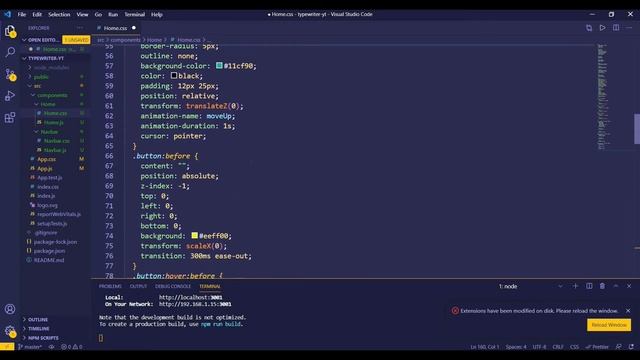The height and width of the screenshot is (360, 640).
Task: Open the File menu
Action: point(22,14)
